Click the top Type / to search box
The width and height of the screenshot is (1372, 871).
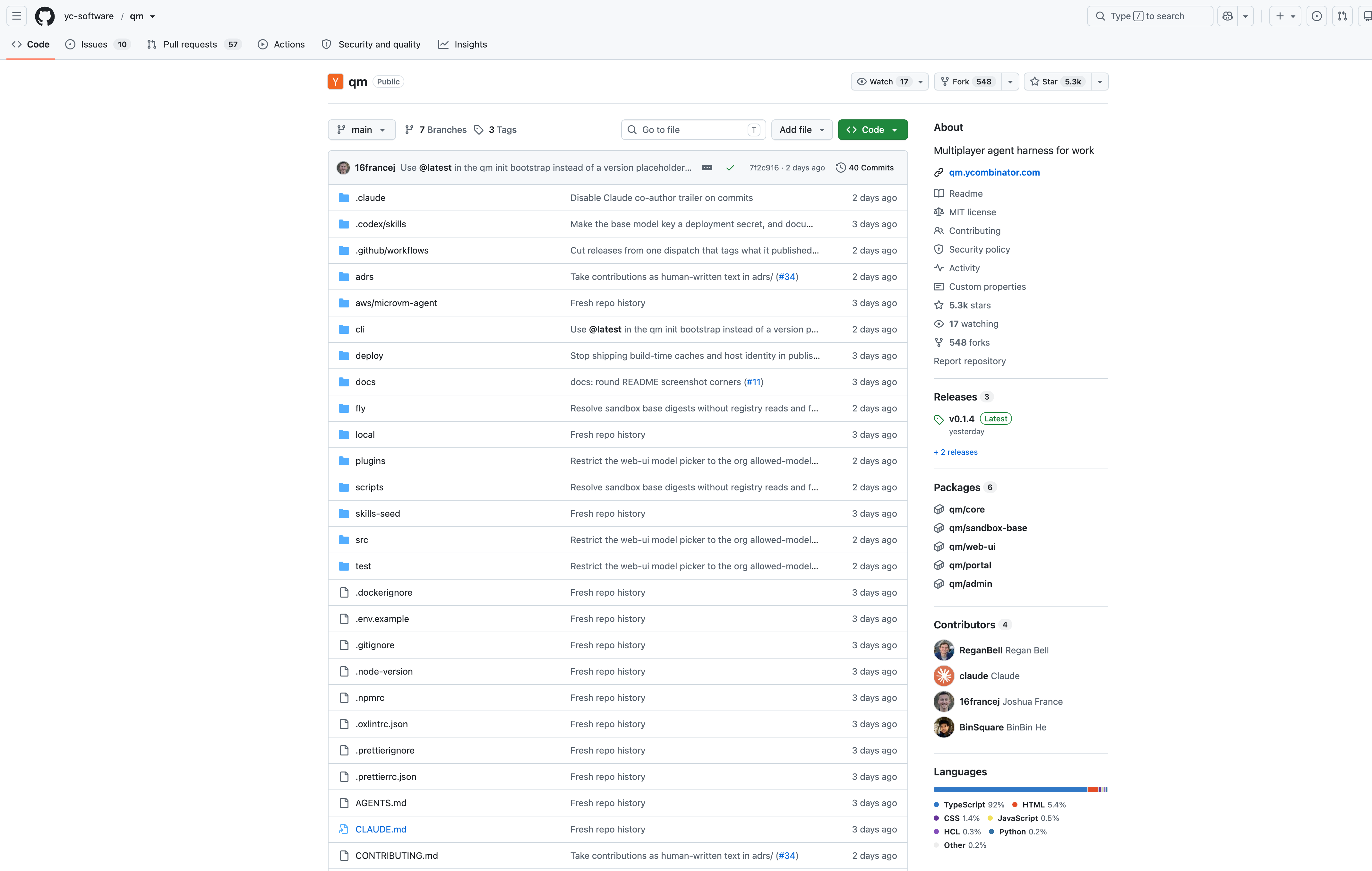[x=1150, y=16]
